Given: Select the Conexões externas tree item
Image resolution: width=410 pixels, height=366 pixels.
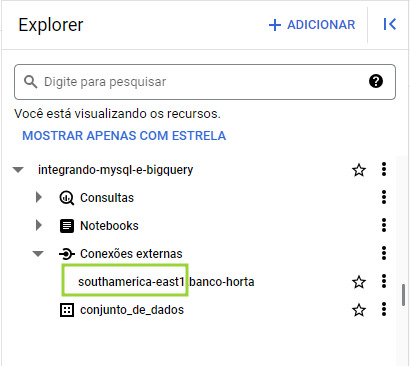Looking at the screenshot, I should coord(131,254).
